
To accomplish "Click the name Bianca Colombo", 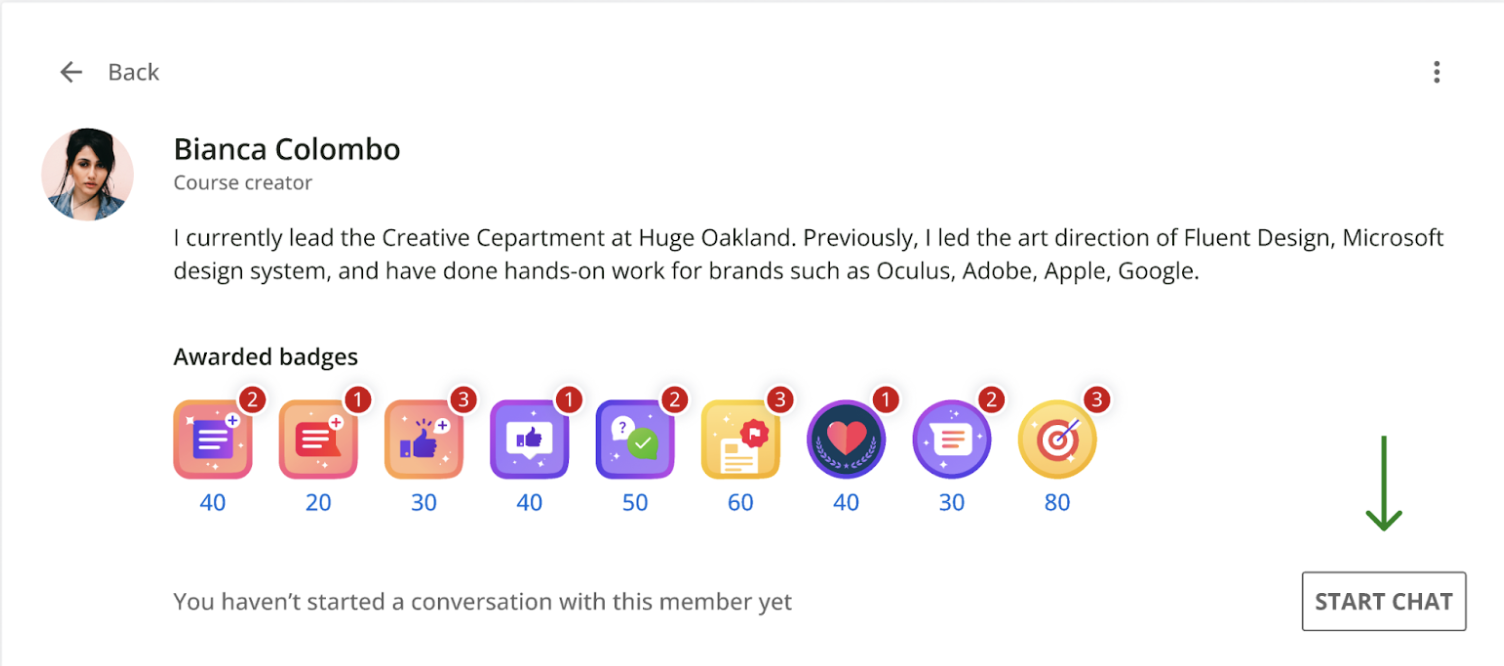I will point(287,148).
